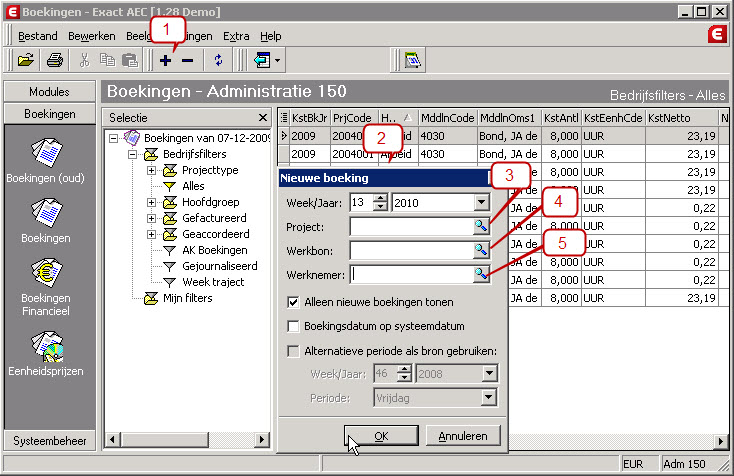Screen dimensions: 734x476
Task: Open Boekingen Financieel module icon
Action: pos(46,272)
